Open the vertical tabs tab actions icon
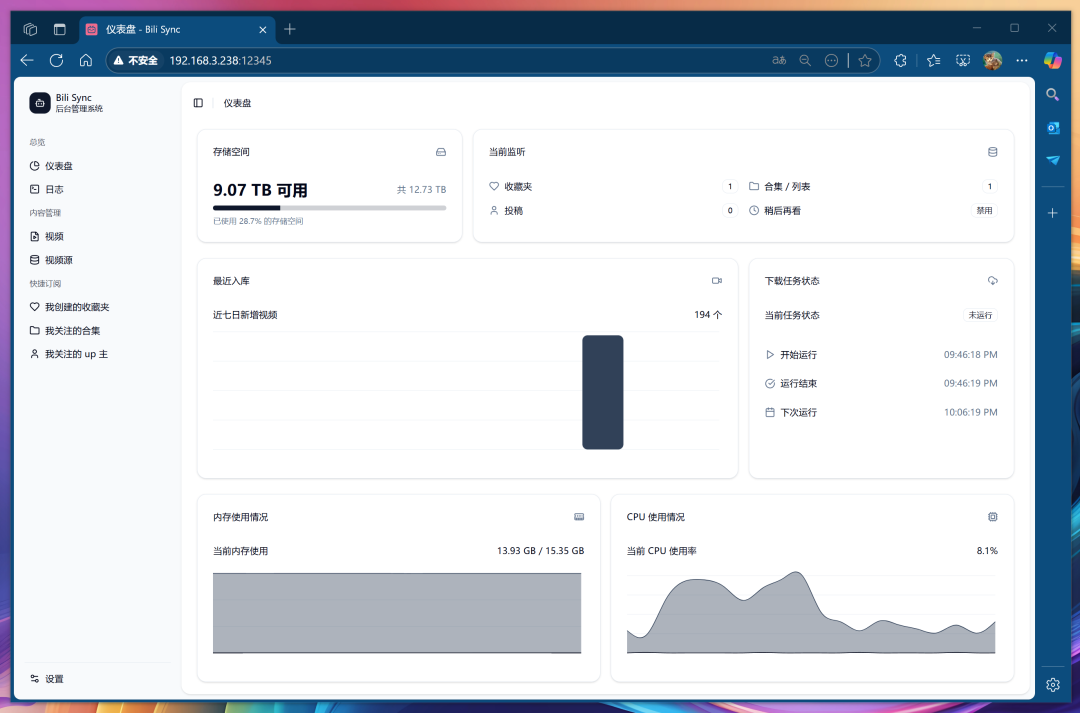1080x713 pixels. pyautogui.click(x=60, y=29)
